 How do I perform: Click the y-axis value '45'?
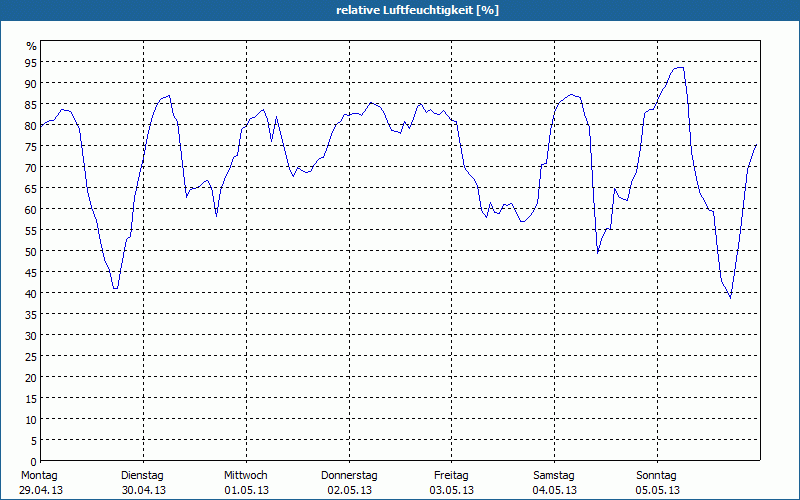point(31,272)
